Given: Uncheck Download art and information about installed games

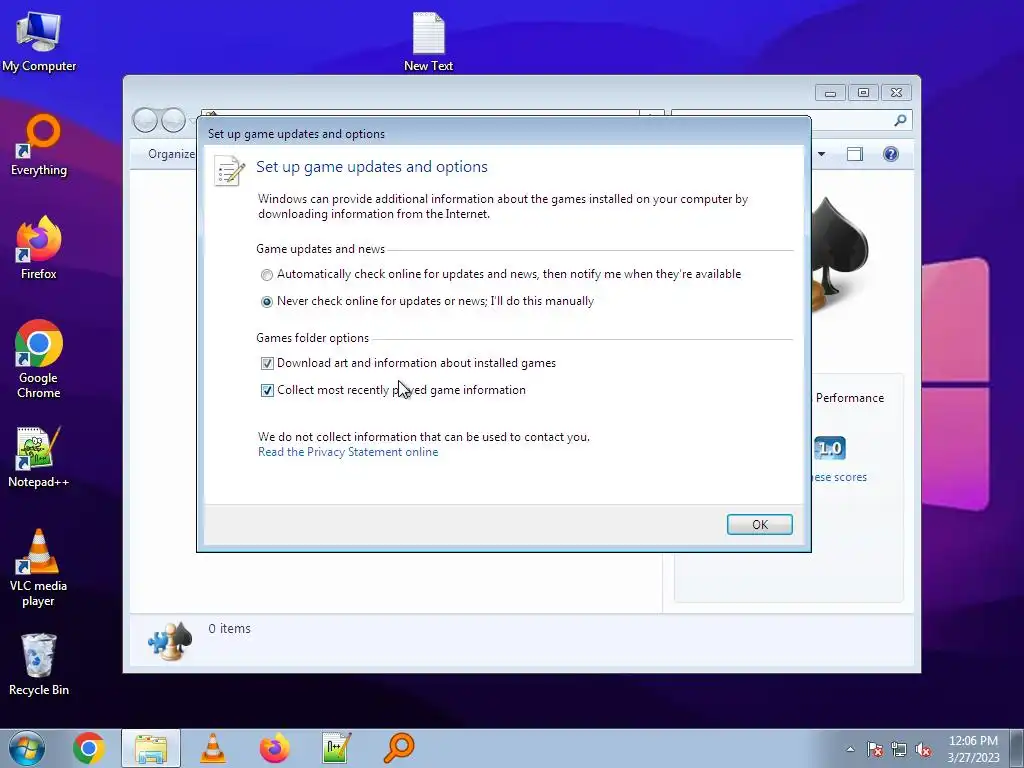Looking at the screenshot, I should pyautogui.click(x=267, y=363).
